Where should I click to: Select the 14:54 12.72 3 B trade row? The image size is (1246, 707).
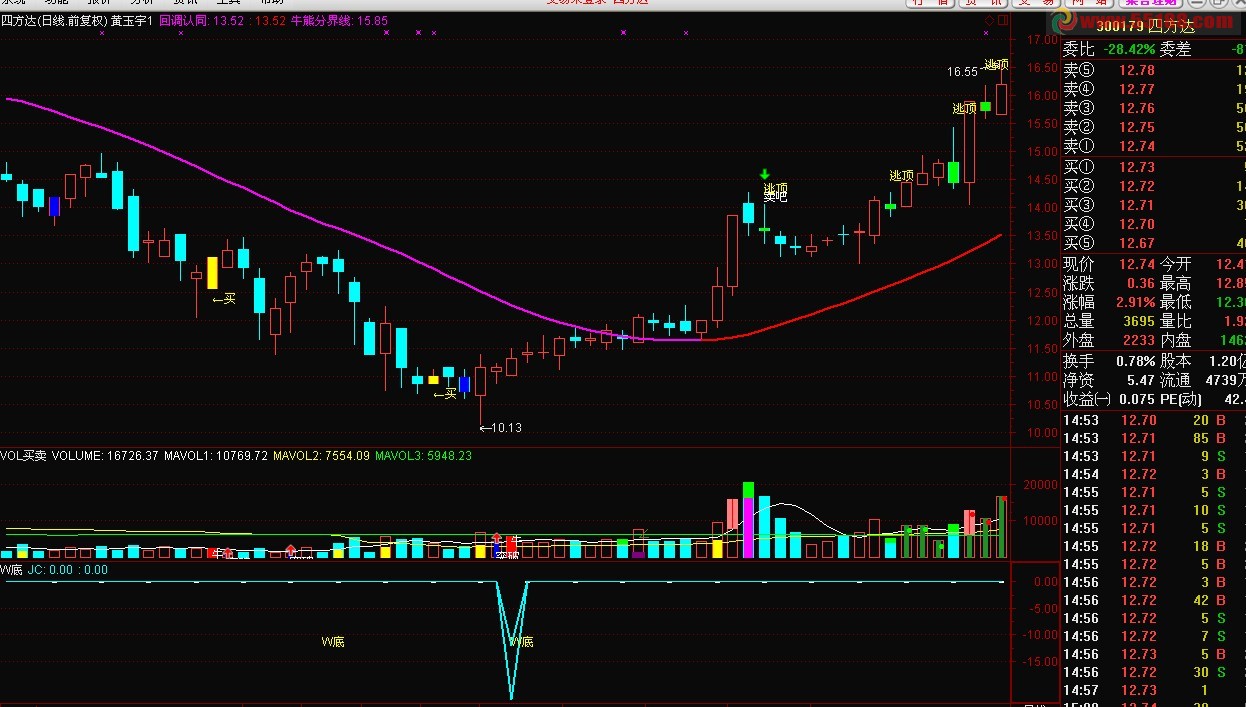click(x=1154, y=474)
